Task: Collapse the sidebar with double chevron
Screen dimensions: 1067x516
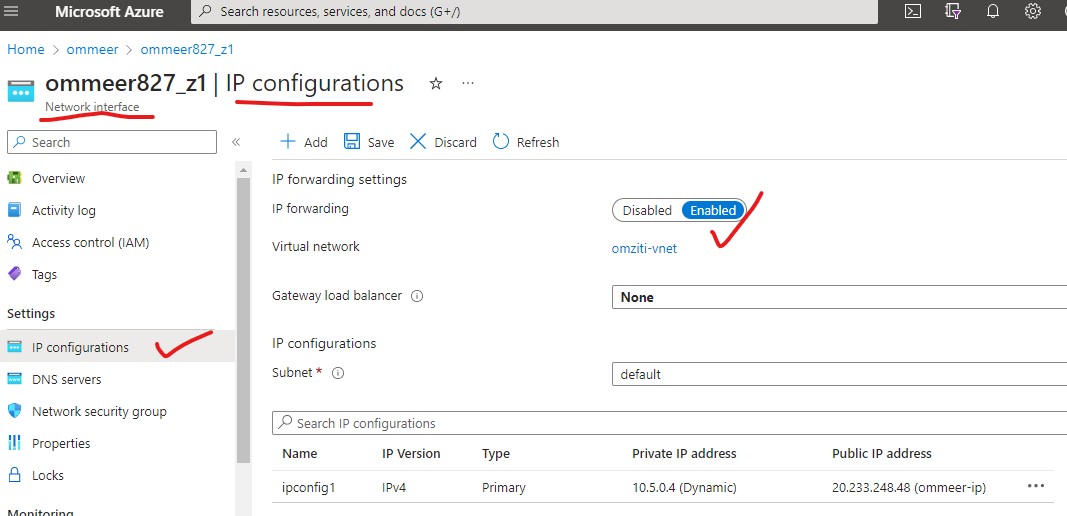Action: (x=236, y=142)
